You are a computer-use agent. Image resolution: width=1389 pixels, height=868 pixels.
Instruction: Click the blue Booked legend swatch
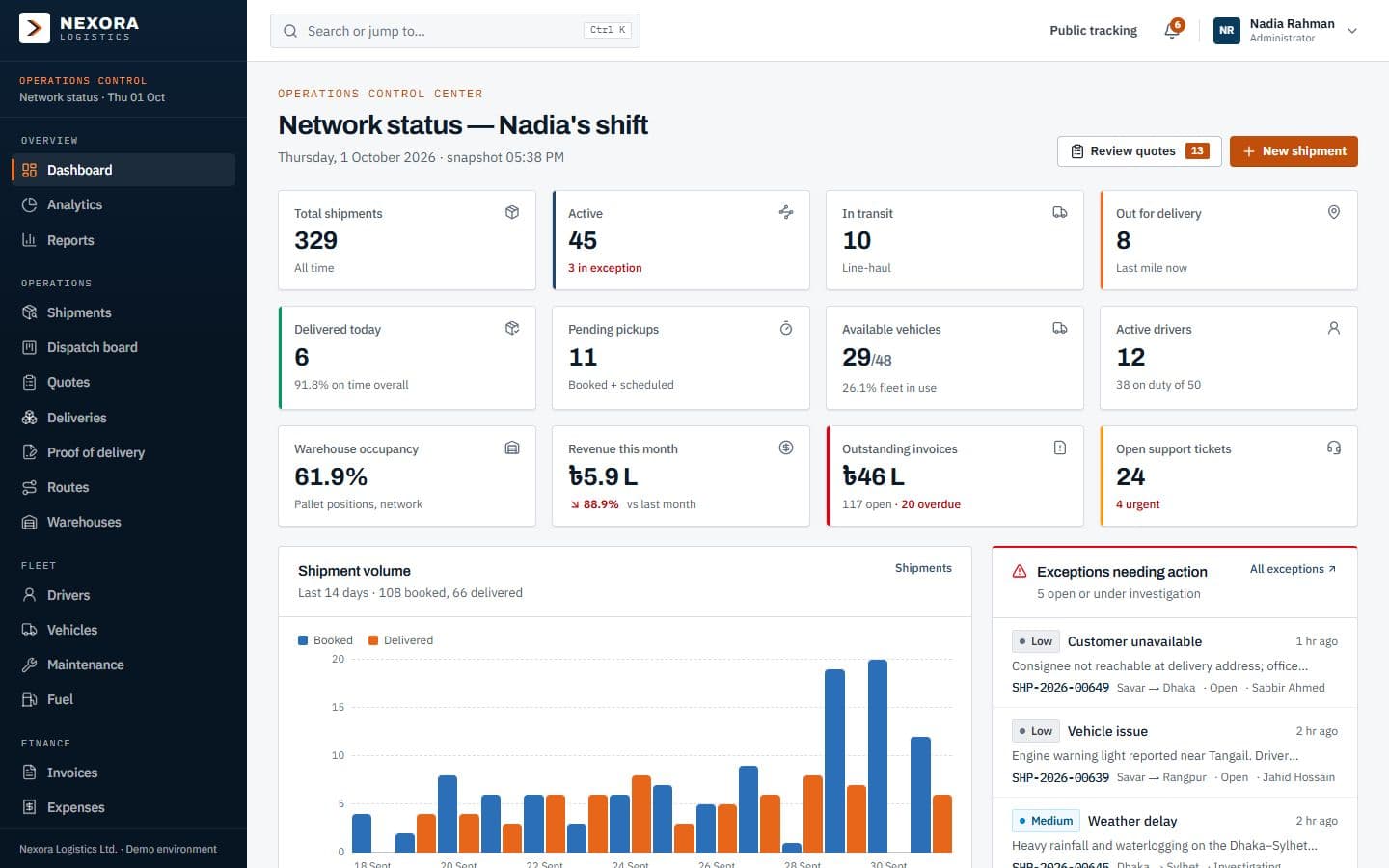point(303,640)
